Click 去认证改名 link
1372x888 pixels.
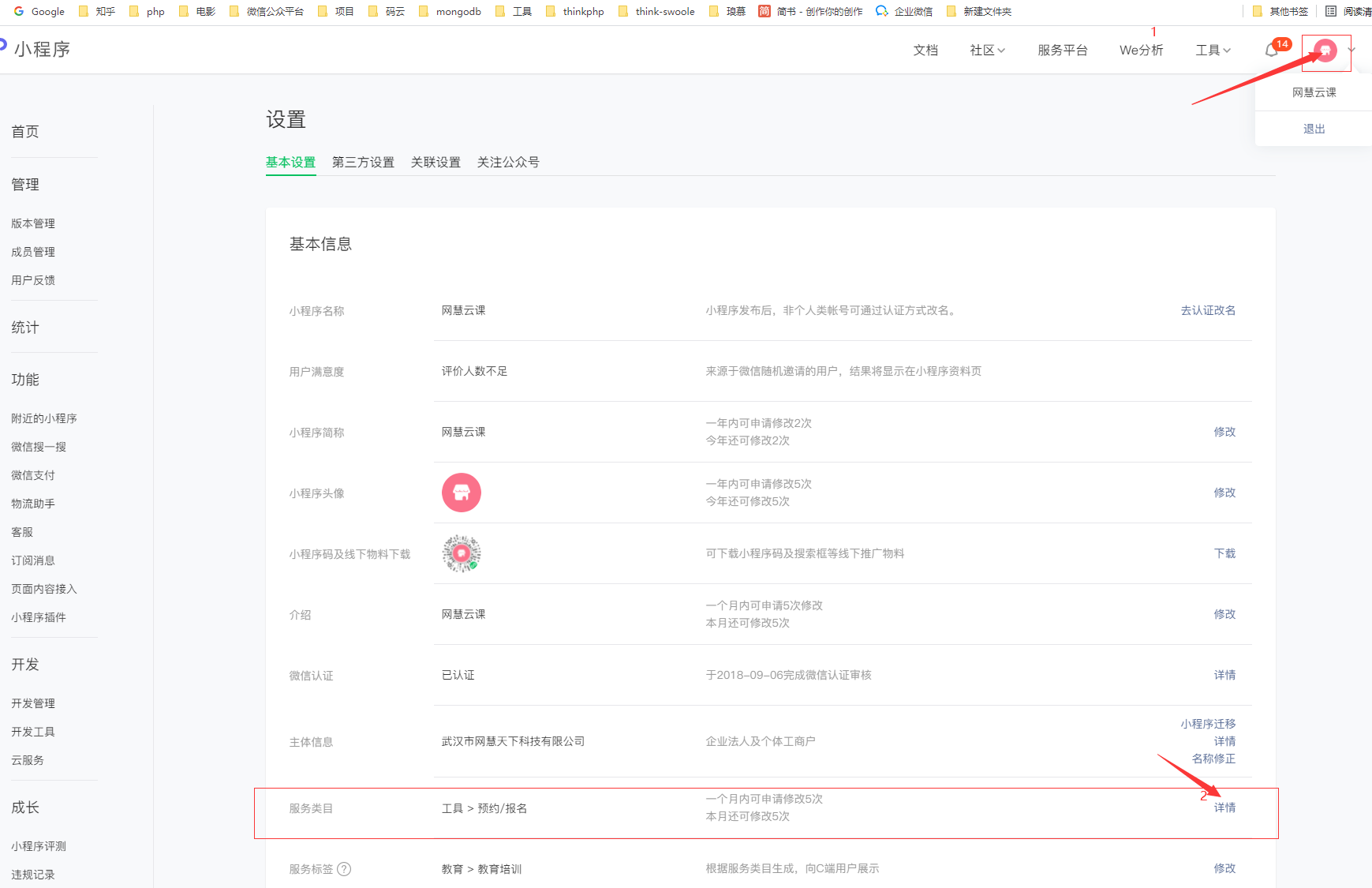point(1208,310)
